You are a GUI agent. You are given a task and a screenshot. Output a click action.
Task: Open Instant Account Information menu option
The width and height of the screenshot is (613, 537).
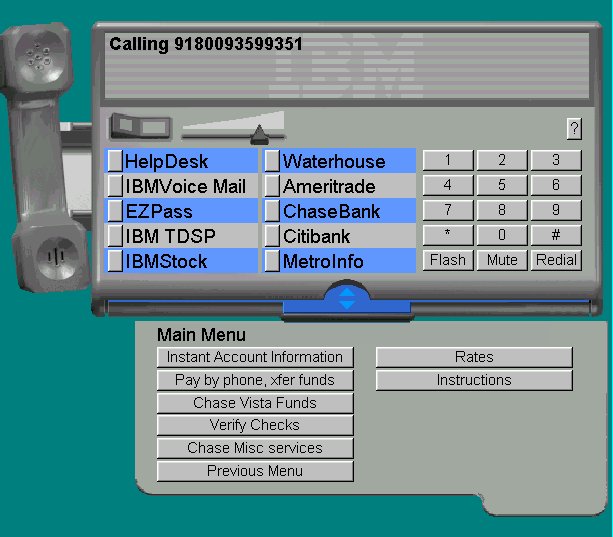[255, 357]
